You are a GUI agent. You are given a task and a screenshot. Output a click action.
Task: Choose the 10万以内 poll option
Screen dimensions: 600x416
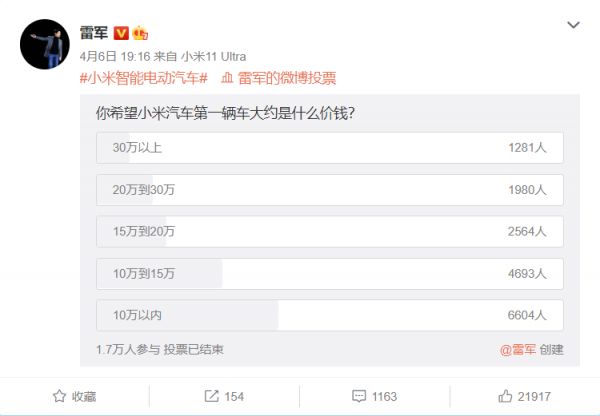click(329, 315)
